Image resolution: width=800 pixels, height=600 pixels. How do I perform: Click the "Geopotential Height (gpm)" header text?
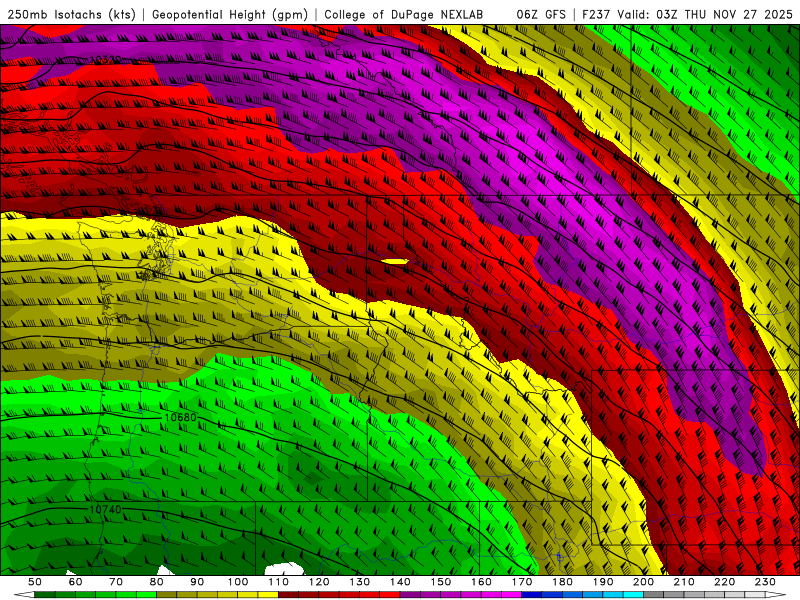tap(230, 14)
